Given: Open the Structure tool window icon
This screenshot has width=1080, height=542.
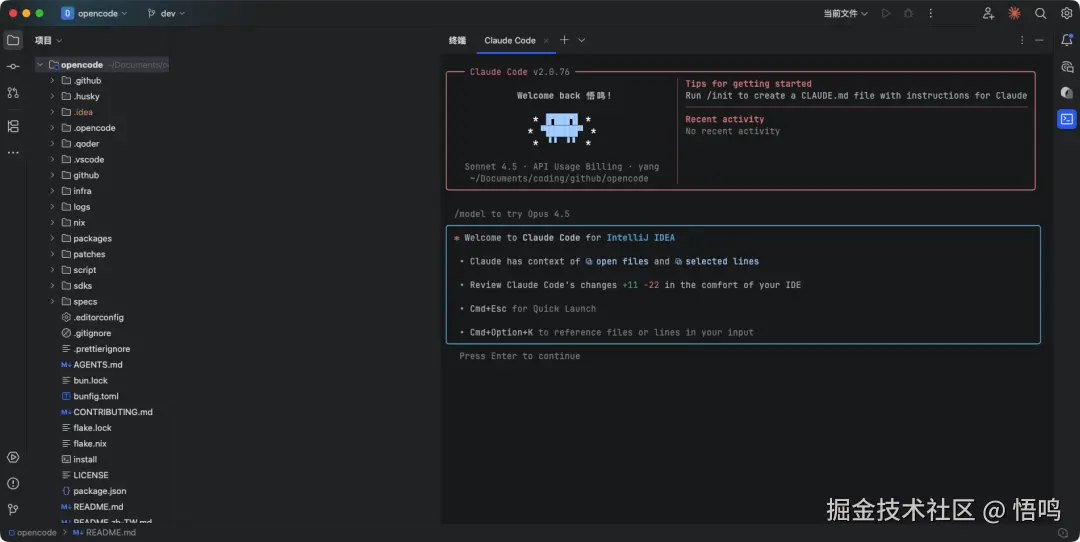Looking at the screenshot, I should 13,126.
